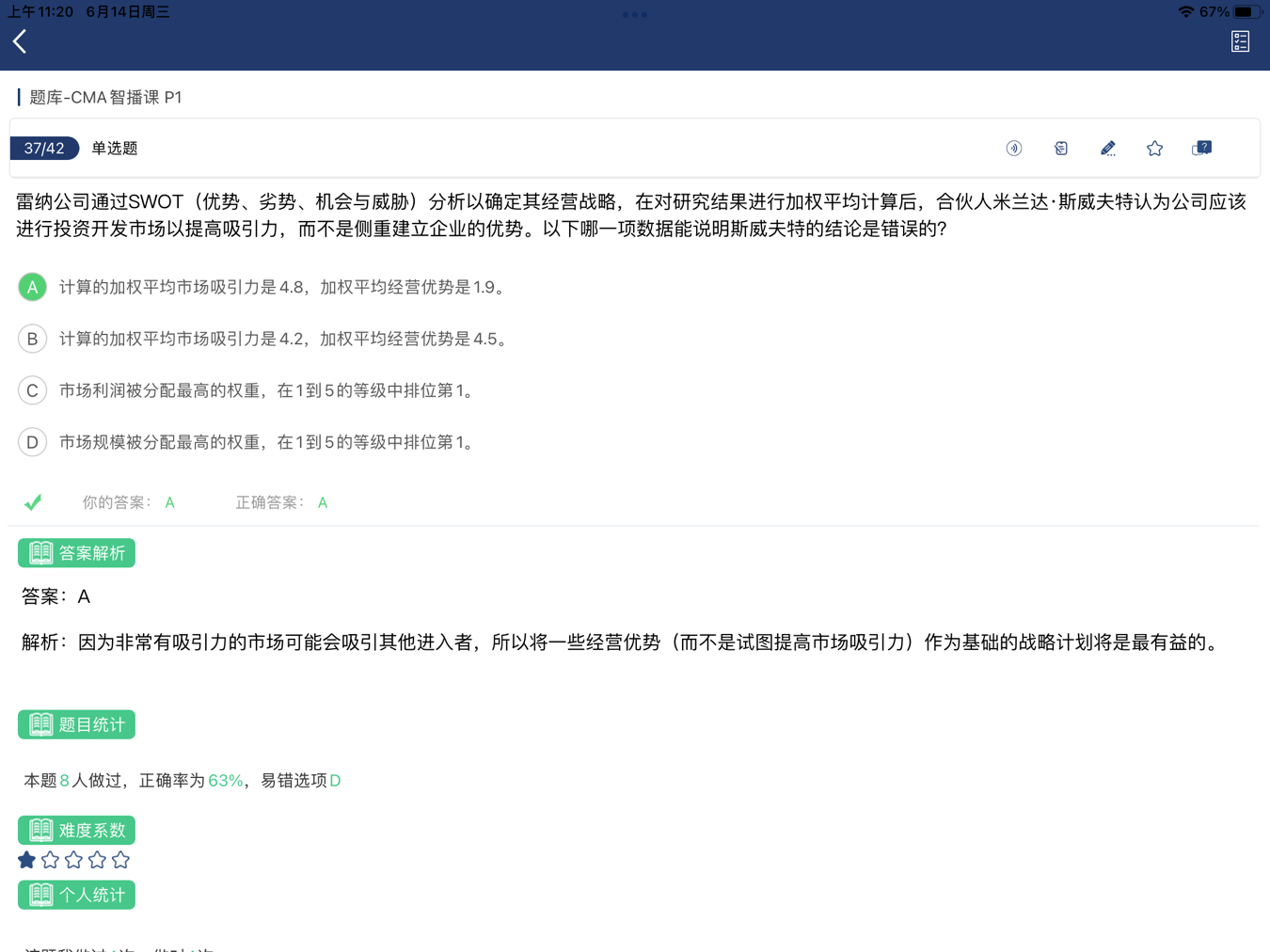Screen dimensions: 1270x952
Task: Select answer option A
Action: coord(33,287)
